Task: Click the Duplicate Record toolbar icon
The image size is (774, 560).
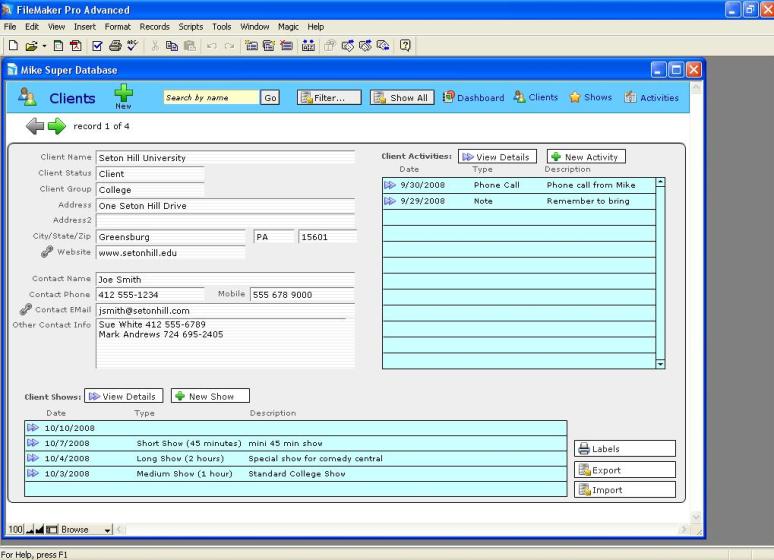Action: click(269, 46)
